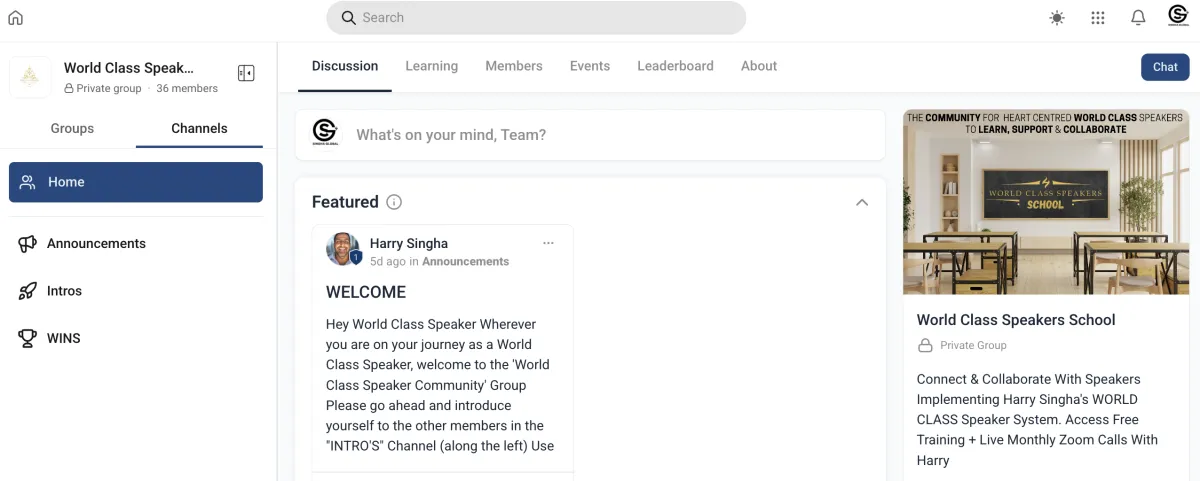Viewport: 1200px width, 481px height.
Task: Switch to the Learning tab
Action: (431, 66)
